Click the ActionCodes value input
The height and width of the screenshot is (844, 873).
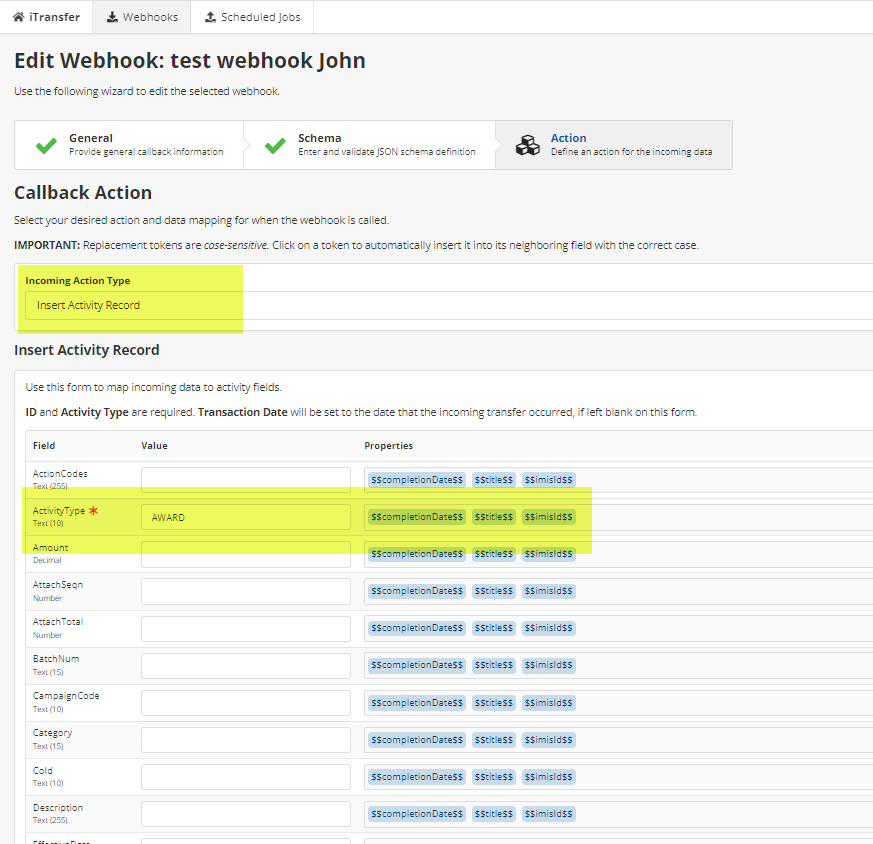point(246,480)
